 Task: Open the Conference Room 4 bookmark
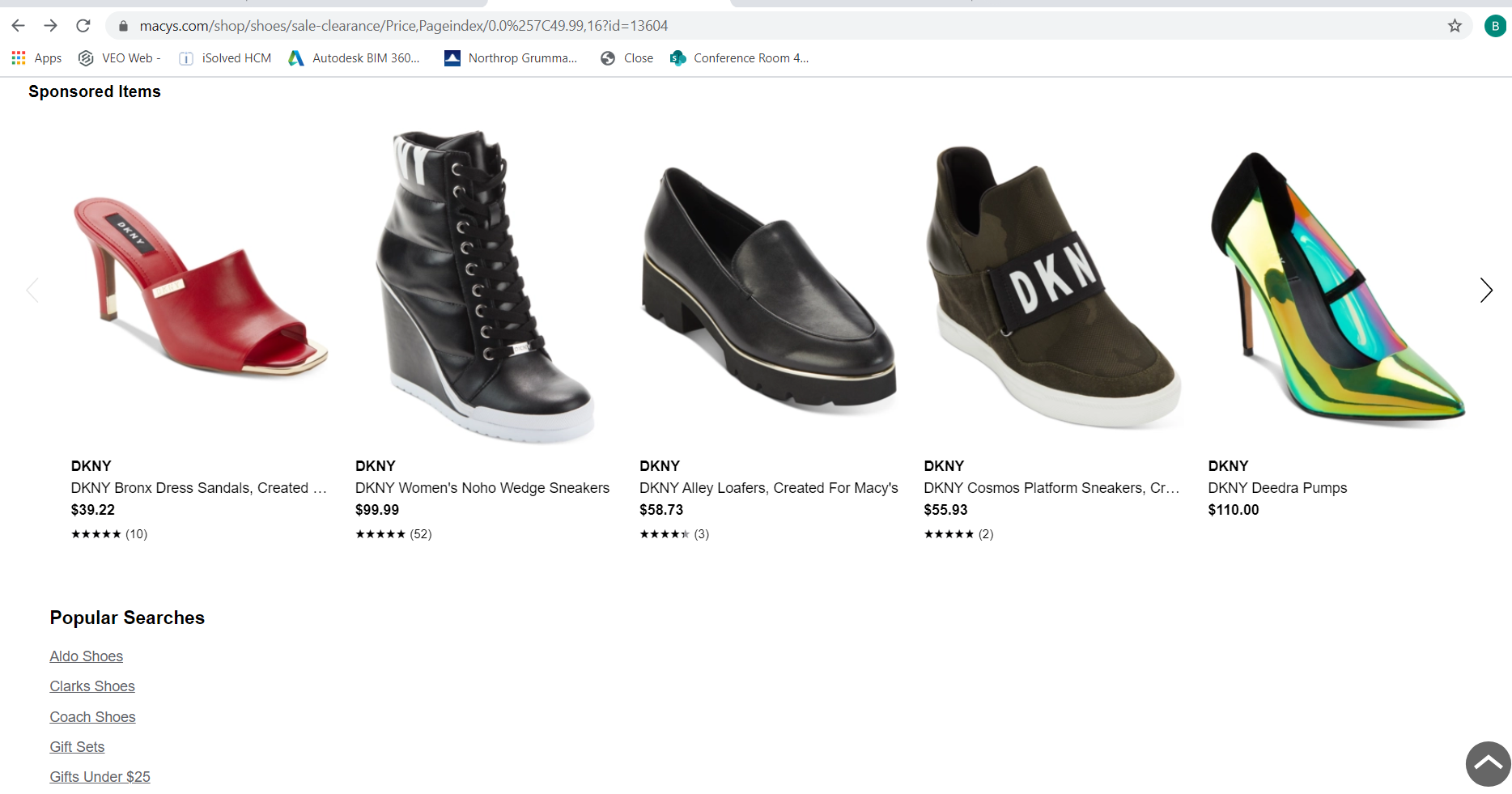(740, 58)
